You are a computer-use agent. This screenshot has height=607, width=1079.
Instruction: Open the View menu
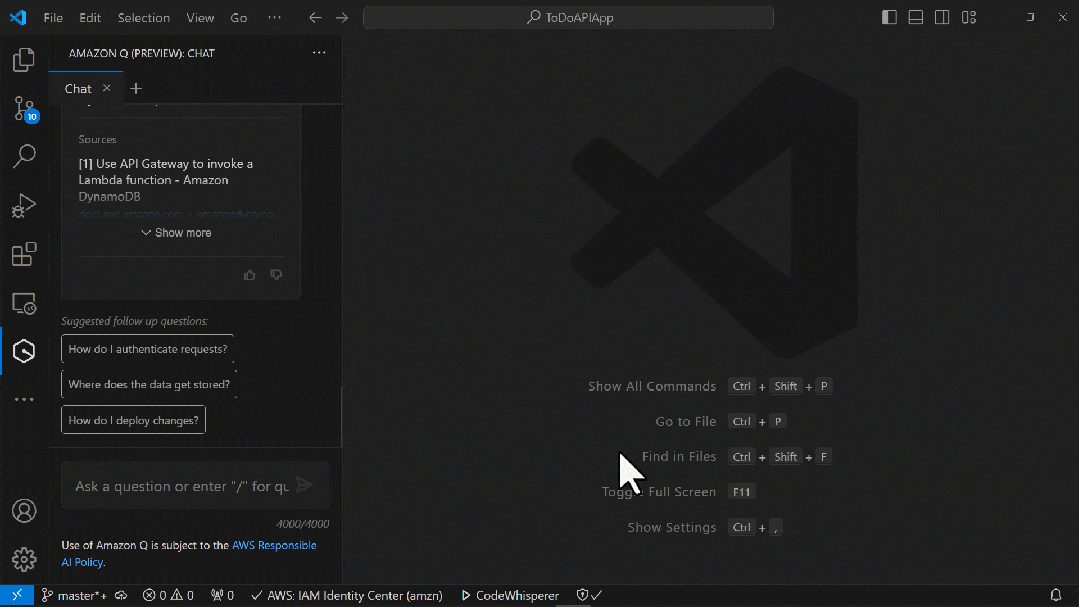[200, 18]
